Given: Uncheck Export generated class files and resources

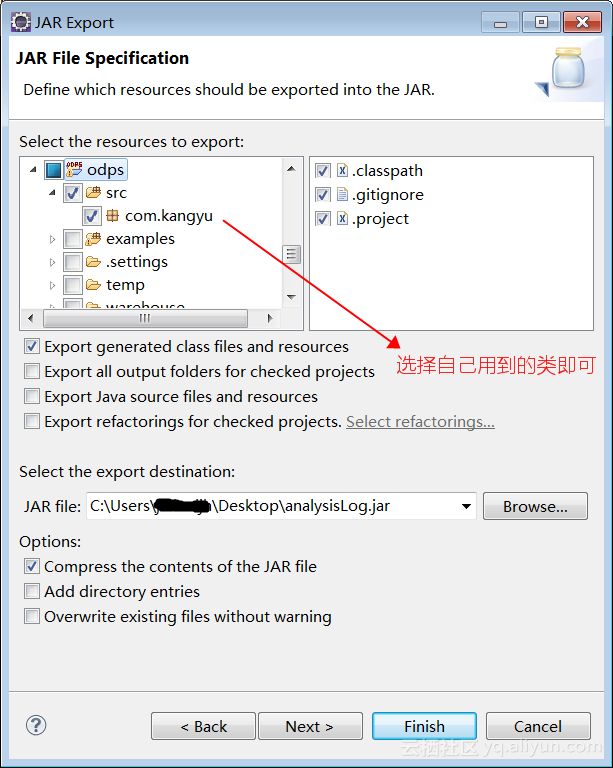Looking at the screenshot, I should click(x=32, y=346).
